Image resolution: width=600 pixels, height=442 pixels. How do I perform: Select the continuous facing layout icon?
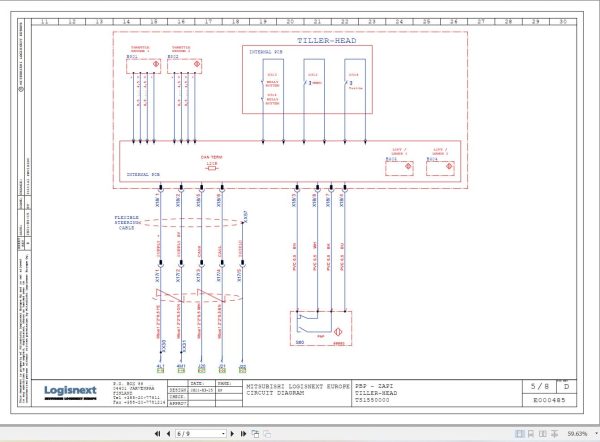[x=554, y=434]
